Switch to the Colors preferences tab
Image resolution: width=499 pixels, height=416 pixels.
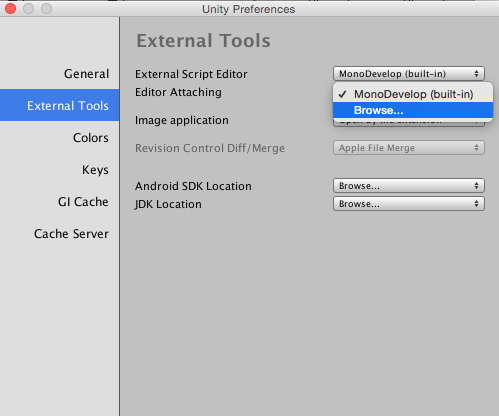pos(90,138)
